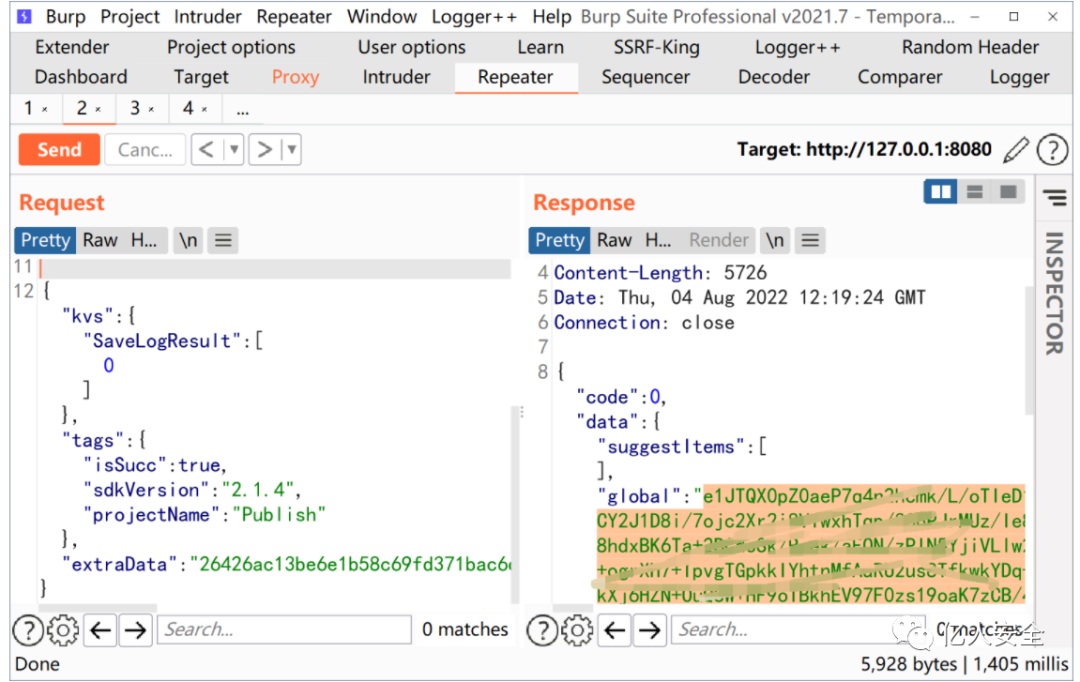Select combined single-pane layout icon
This screenshot has height=682, width=1080.
(1008, 192)
